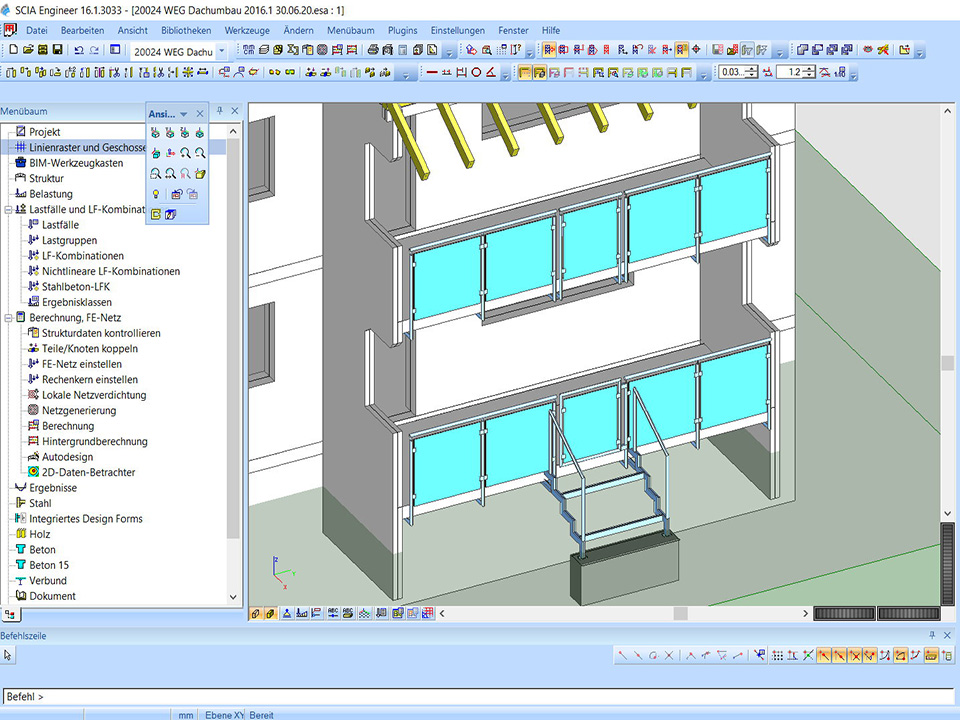Increase the 1.2 value with the spinner up arrow
Image resolution: width=960 pixels, height=720 pixels.
click(810, 68)
